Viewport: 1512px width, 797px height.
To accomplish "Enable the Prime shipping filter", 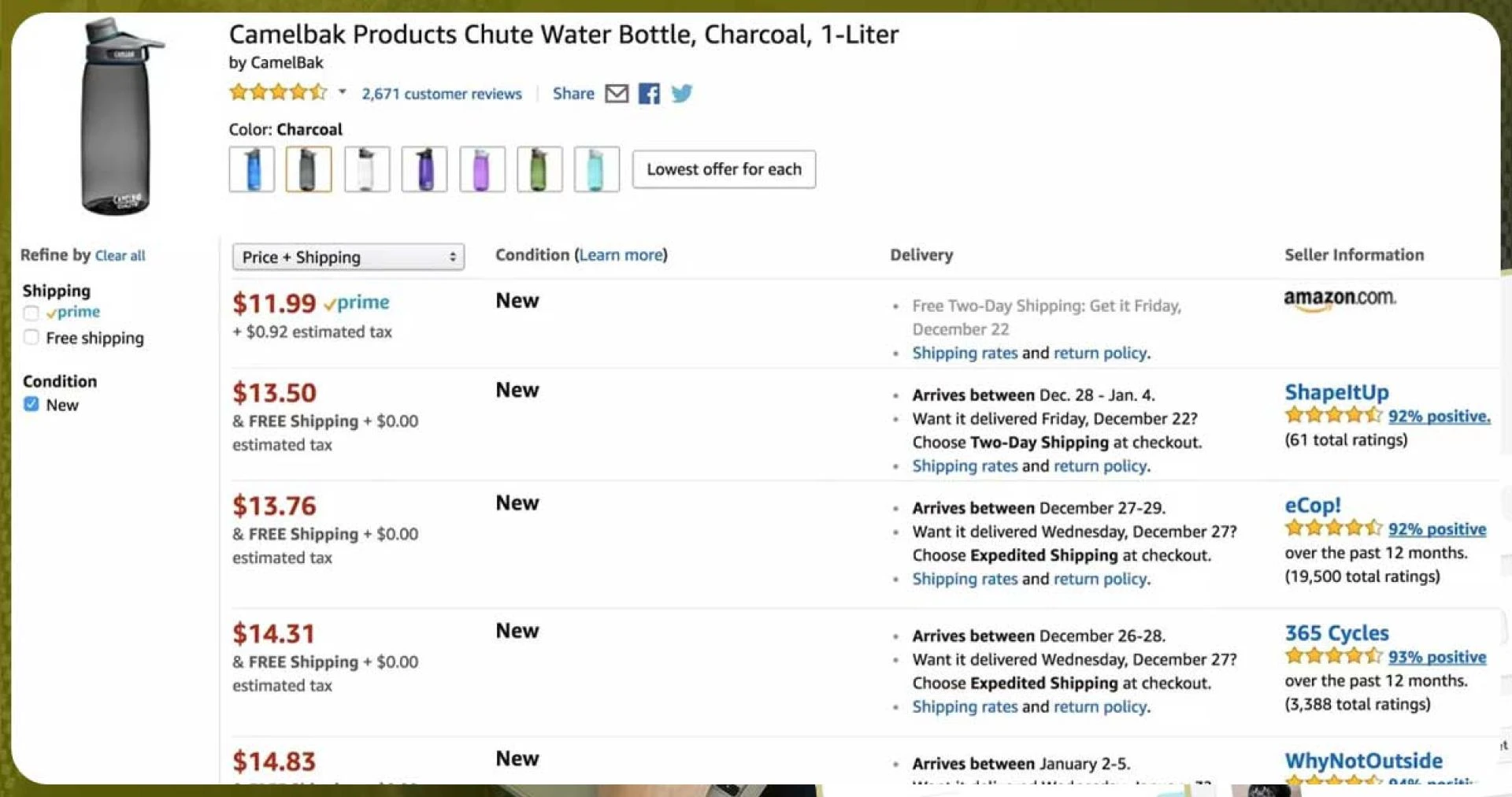I will point(31,312).
